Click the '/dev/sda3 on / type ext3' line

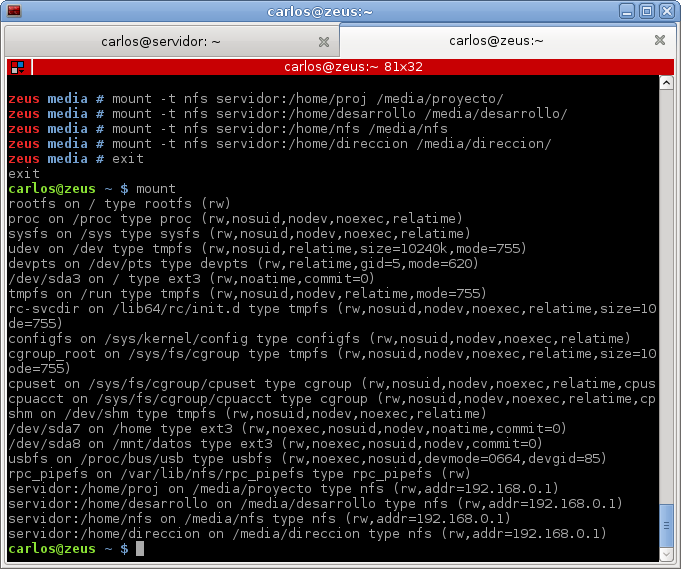[x=191, y=278]
